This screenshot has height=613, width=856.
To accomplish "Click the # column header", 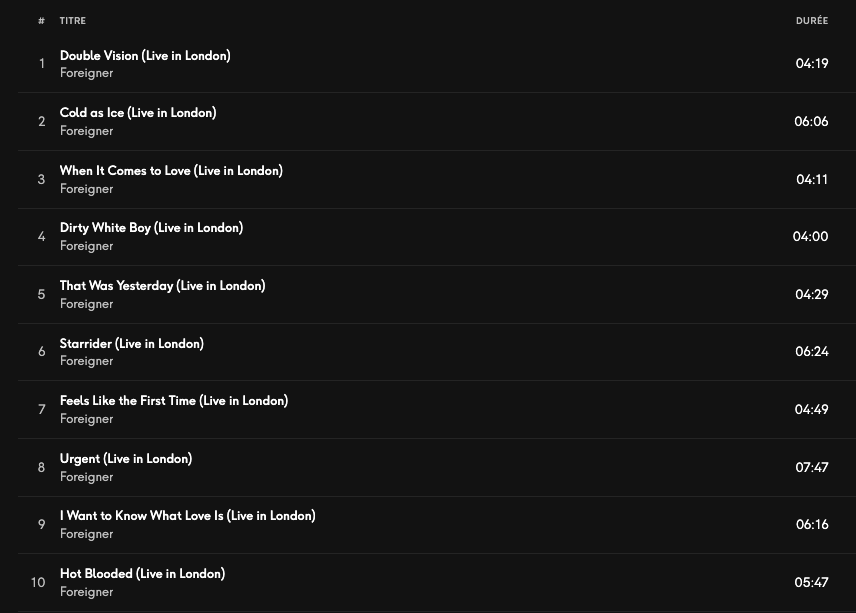I will (x=41, y=21).
